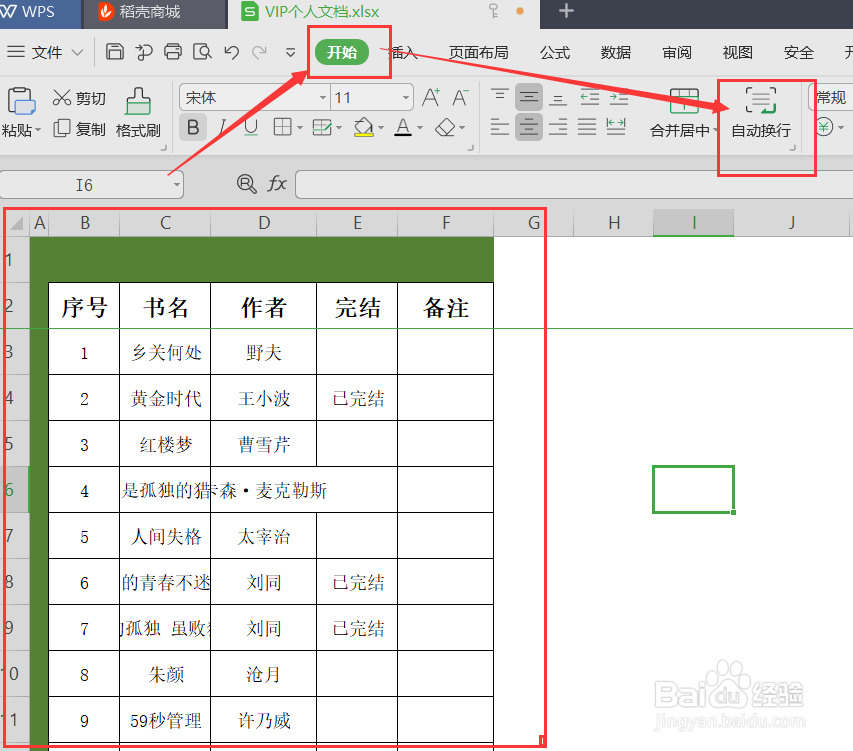
Task: Open the font name dropdown showing 宋体
Action: (x=322, y=97)
